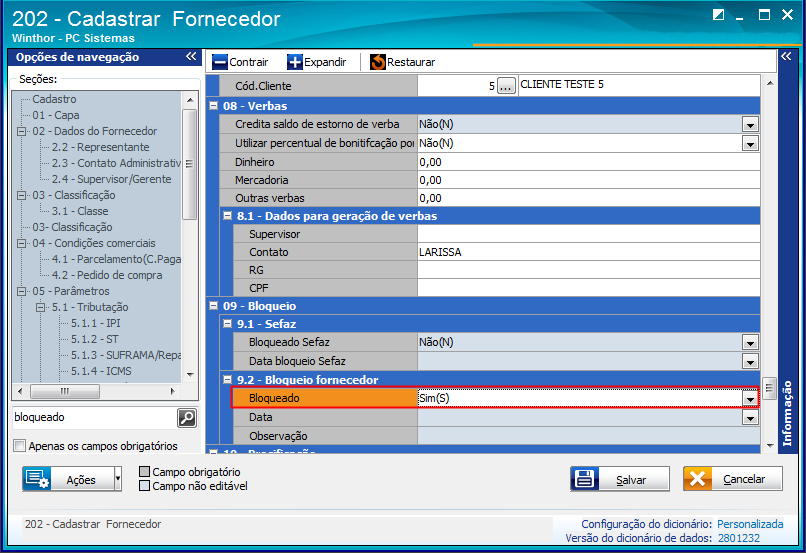Click the Supervisor input field
Screen dimensions: 806x553
click(589, 234)
